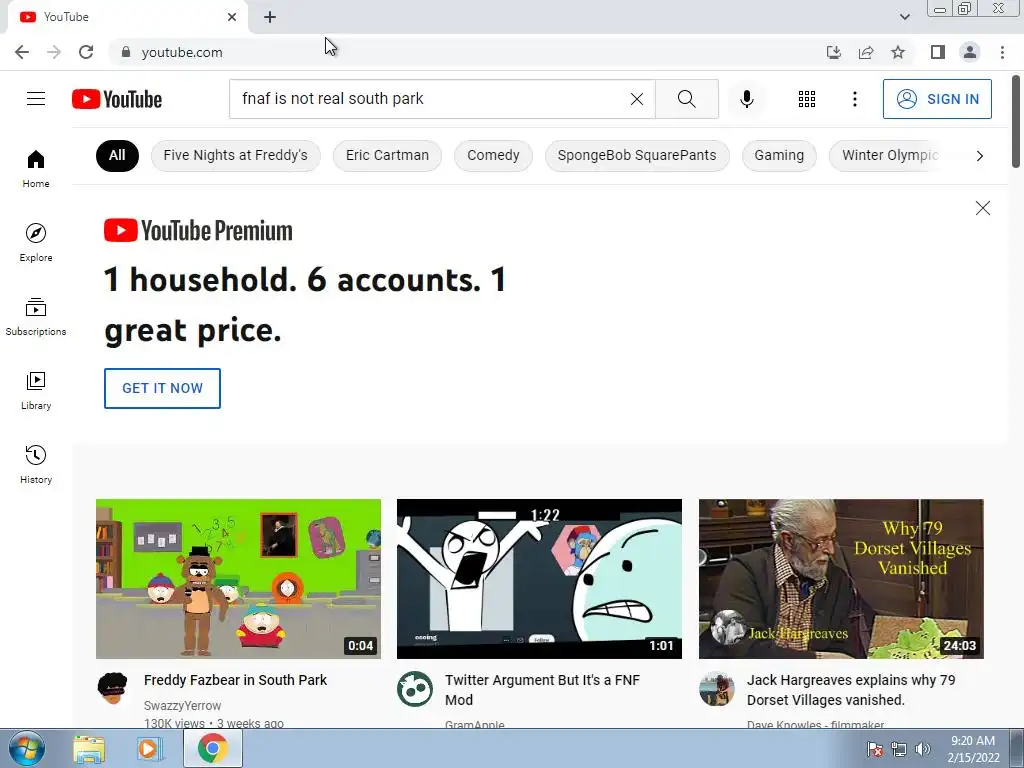Screen dimensions: 1024x768
Task: Click Chrome taskbar icon
Action: pyautogui.click(x=212, y=748)
